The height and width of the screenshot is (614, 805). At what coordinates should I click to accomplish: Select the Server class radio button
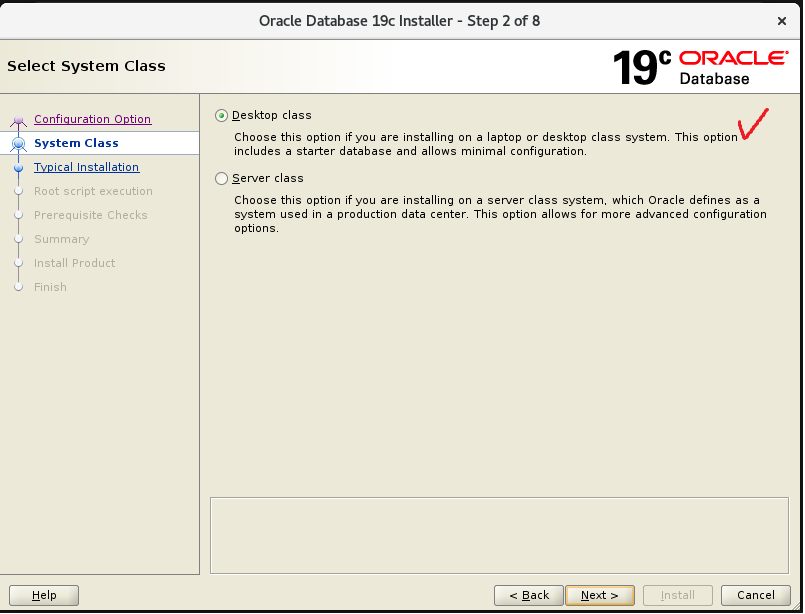pos(221,179)
